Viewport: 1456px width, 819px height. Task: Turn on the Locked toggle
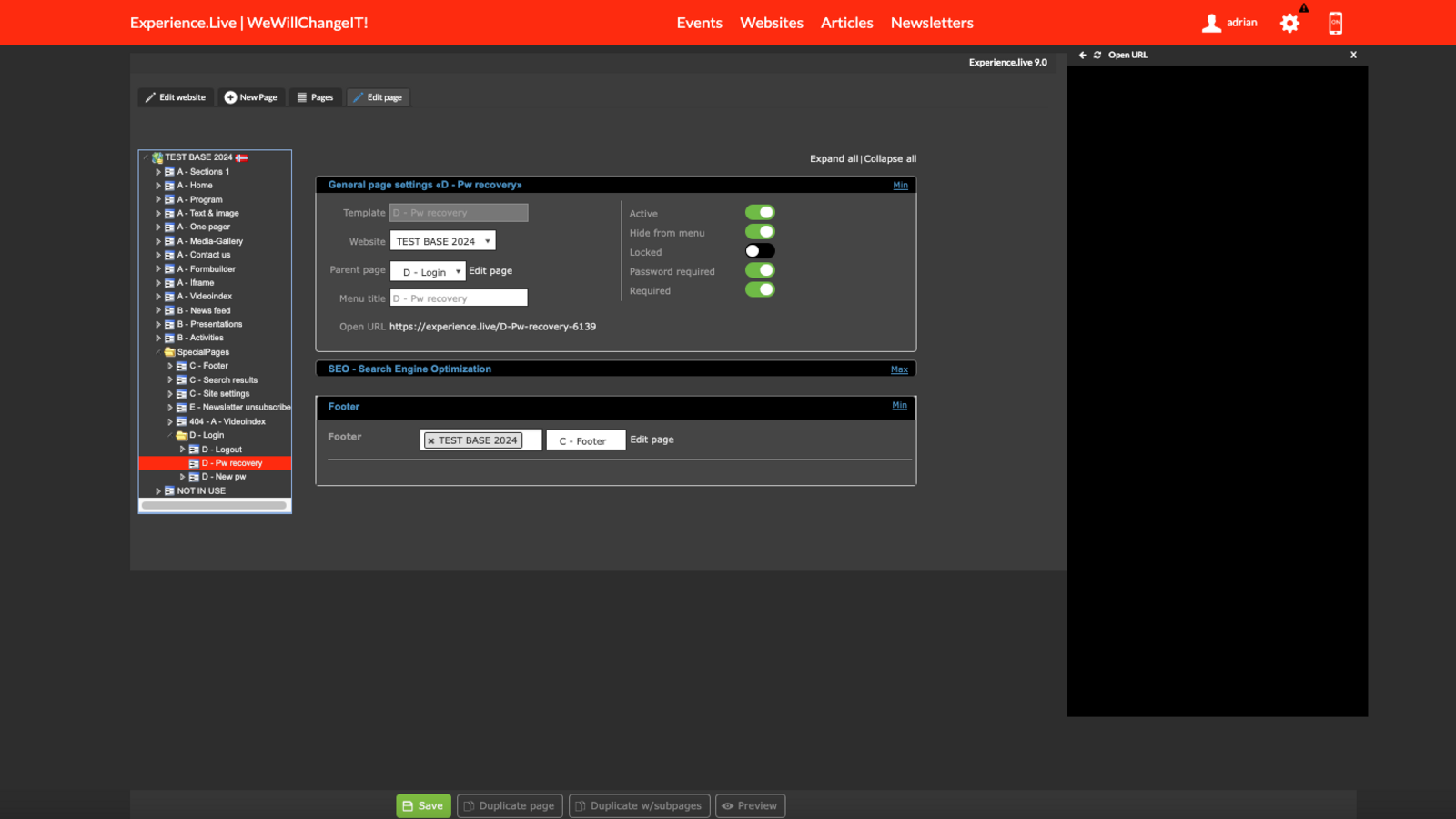coord(760,251)
